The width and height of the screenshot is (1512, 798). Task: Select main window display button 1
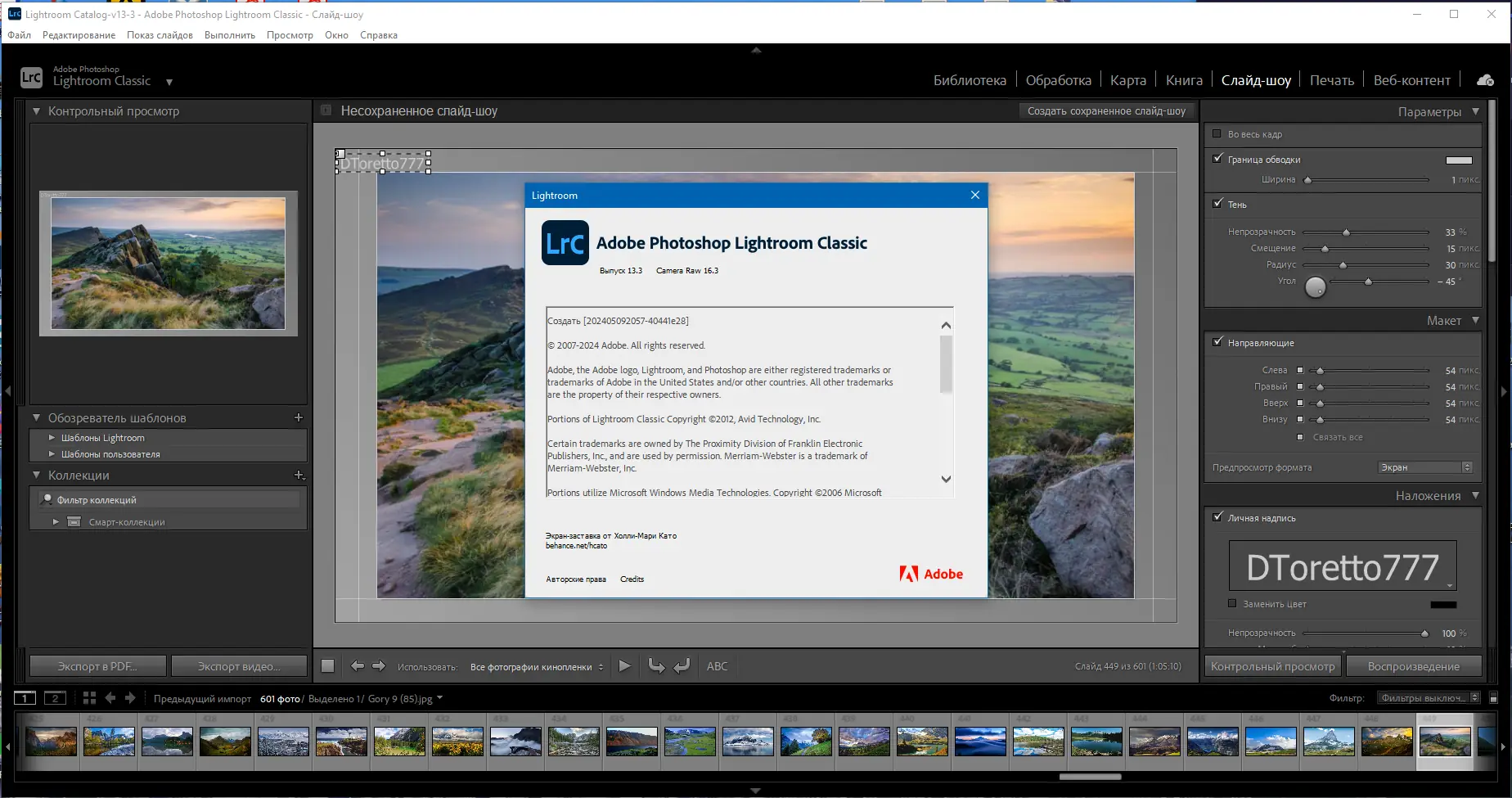click(25, 698)
